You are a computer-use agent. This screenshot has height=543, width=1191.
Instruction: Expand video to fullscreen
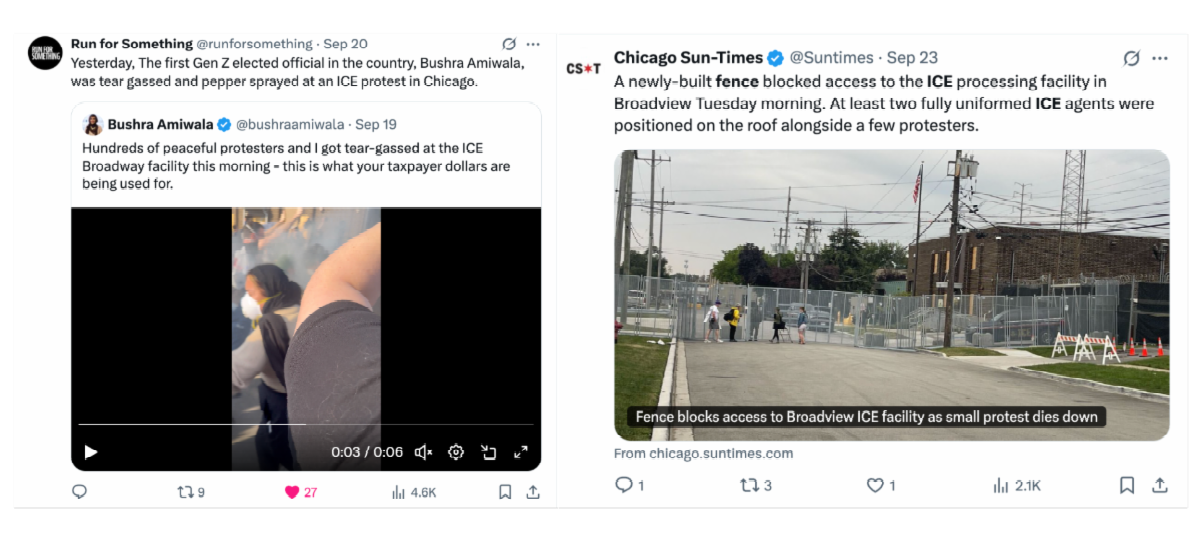[x=521, y=452]
